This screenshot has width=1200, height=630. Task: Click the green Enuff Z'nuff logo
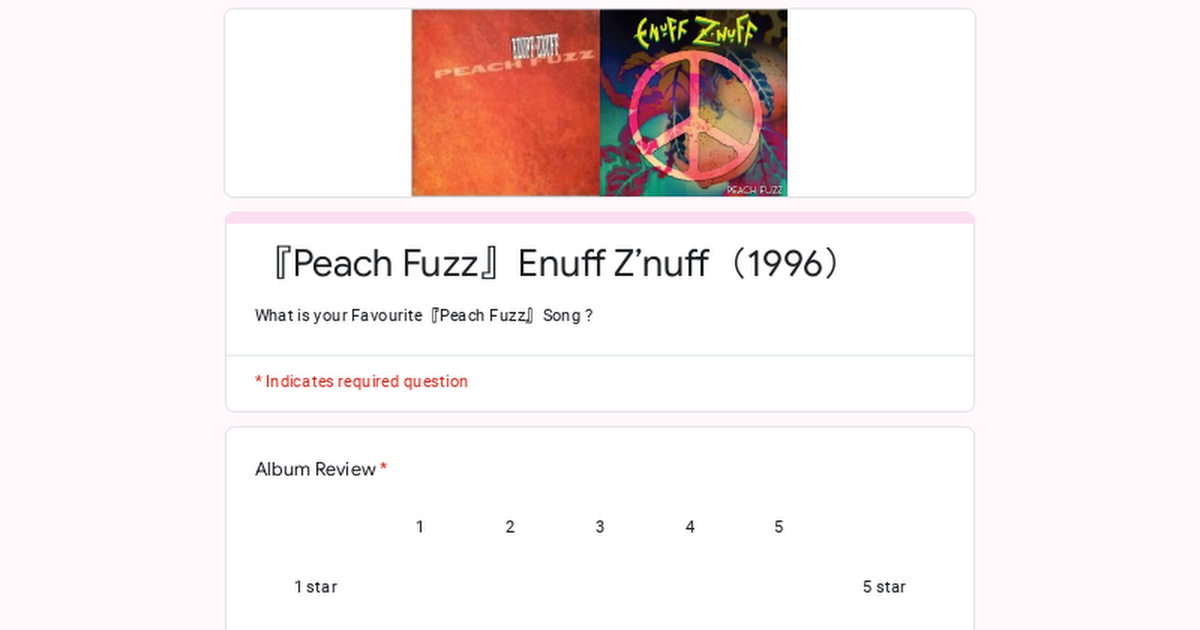click(693, 31)
